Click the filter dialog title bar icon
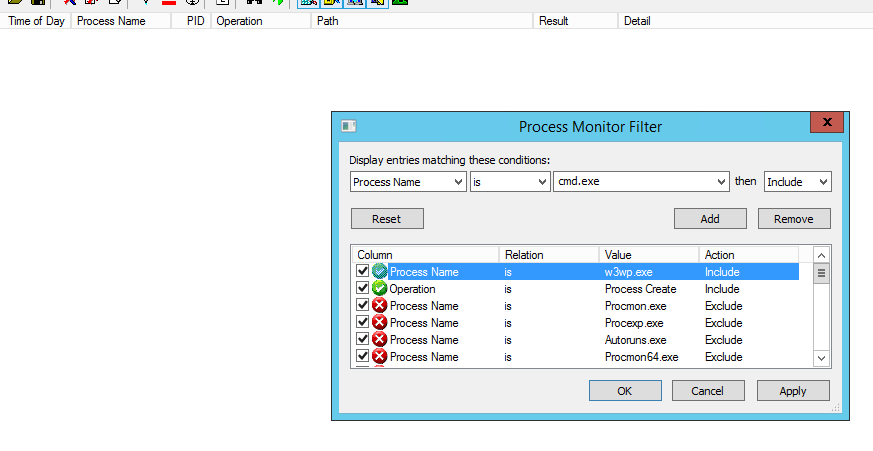Image resolution: width=873 pixels, height=451 pixels. (348, 127)
